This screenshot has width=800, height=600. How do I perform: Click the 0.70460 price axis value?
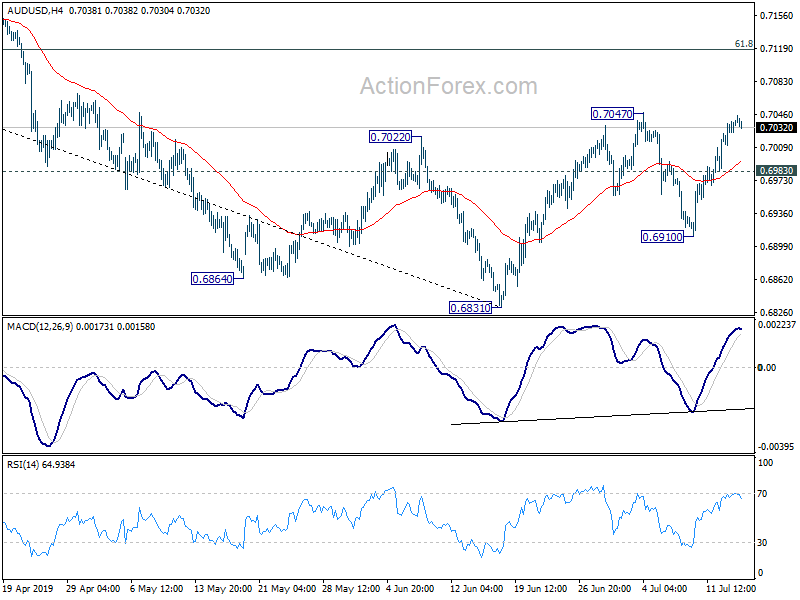pos(777,115)
